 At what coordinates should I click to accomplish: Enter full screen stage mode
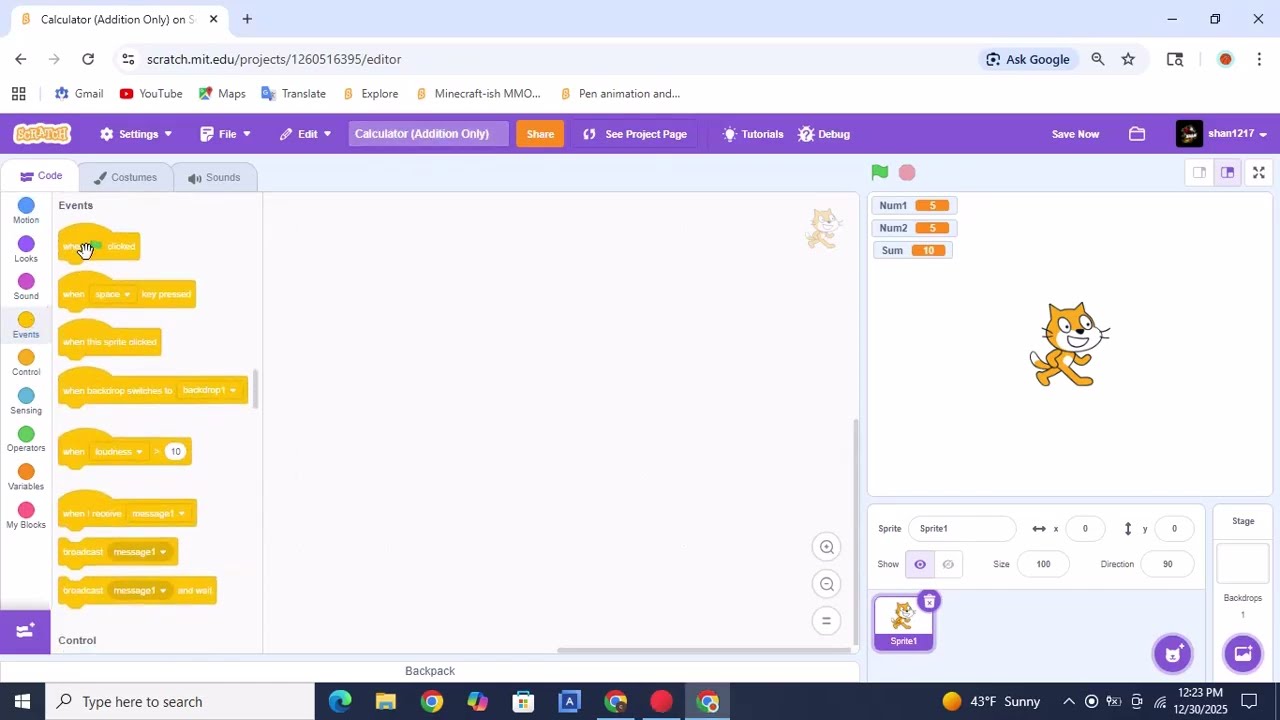click(1259, 173)
